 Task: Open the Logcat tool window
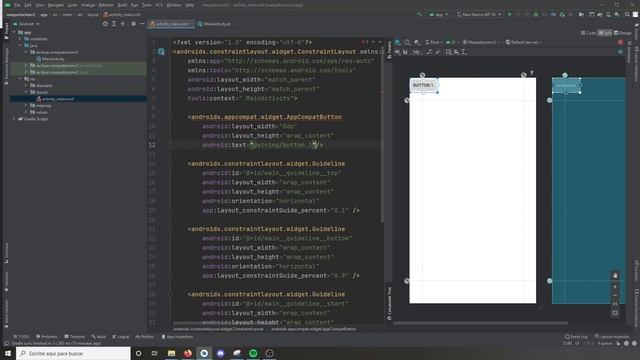point(121,337)
